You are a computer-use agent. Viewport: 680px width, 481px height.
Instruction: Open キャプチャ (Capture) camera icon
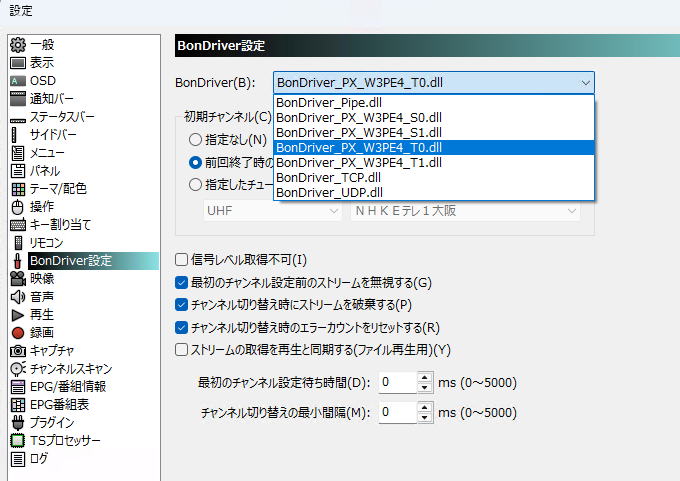tap(17, 350)
